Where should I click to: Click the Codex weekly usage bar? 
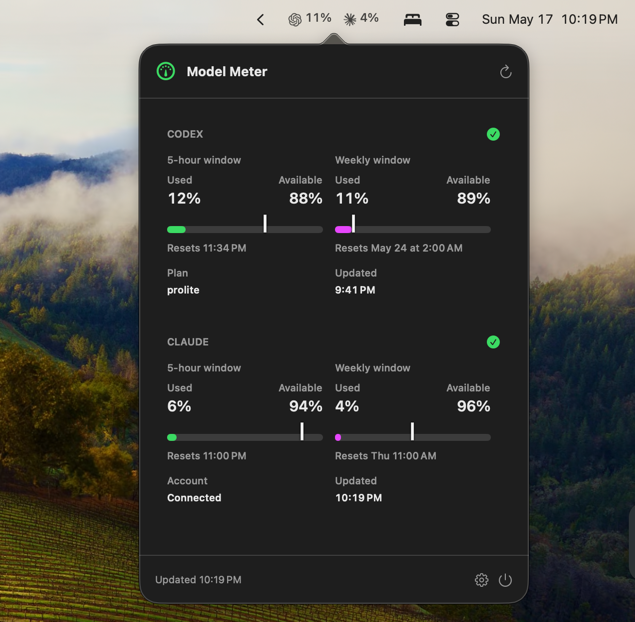tap(413, 230)
